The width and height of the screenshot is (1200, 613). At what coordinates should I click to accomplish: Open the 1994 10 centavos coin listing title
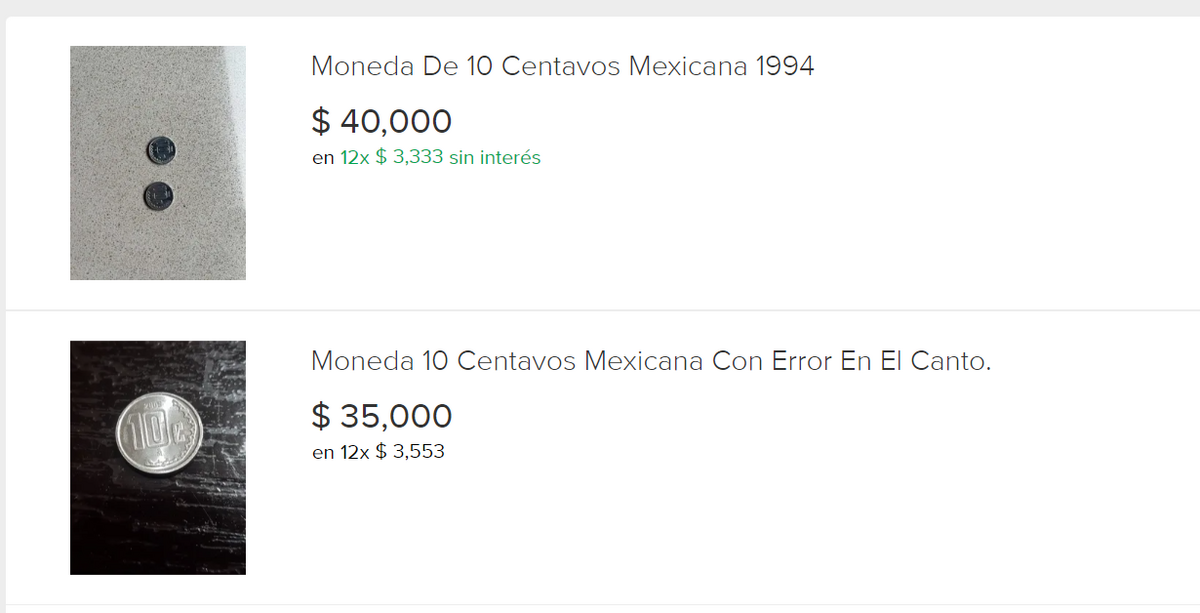[x=562, y=67]
